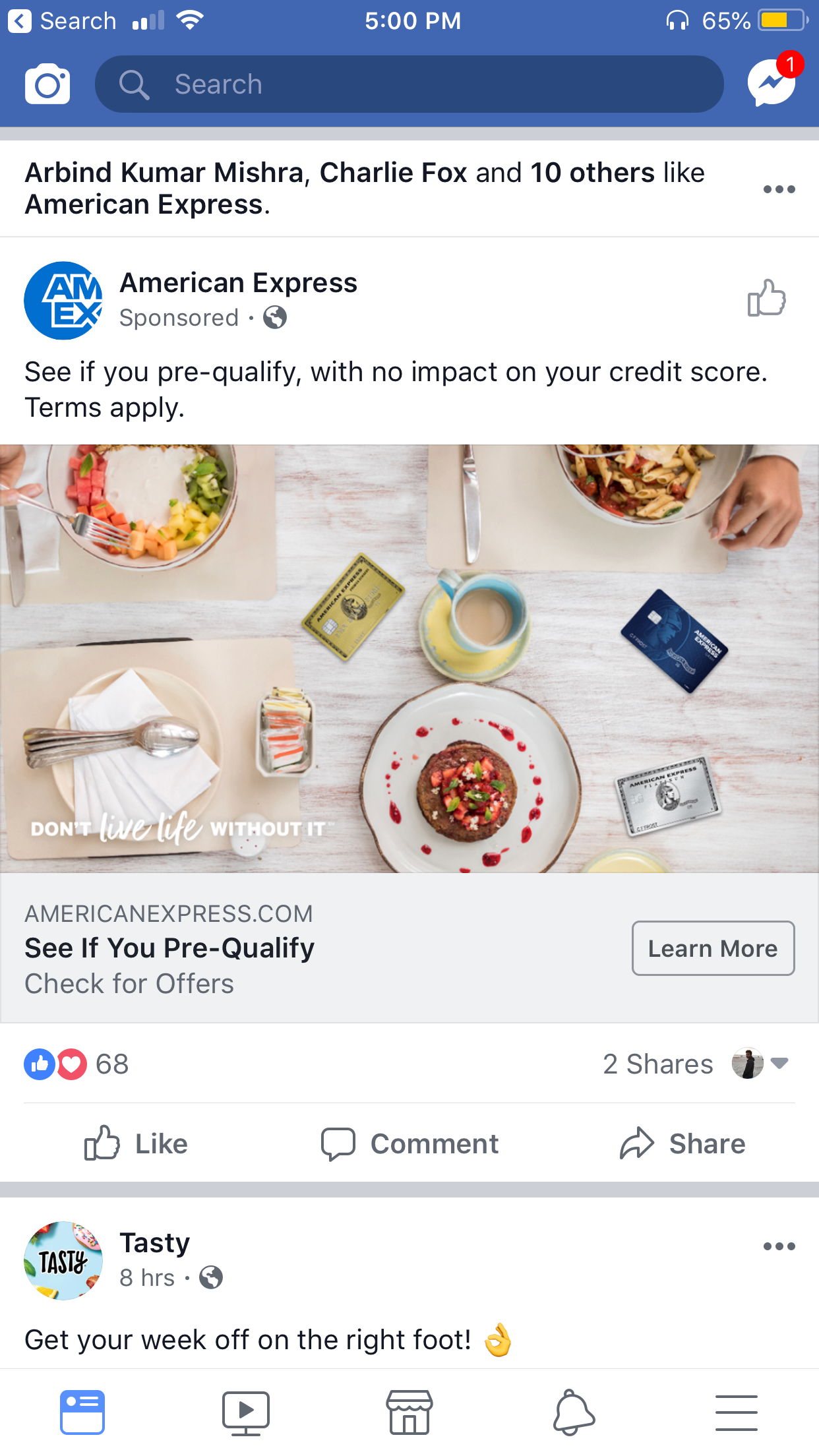Open the Marketplace tab icon
Image resolution: width=819 pixels, height=1456 pixels.
(x=409, y=1412)
